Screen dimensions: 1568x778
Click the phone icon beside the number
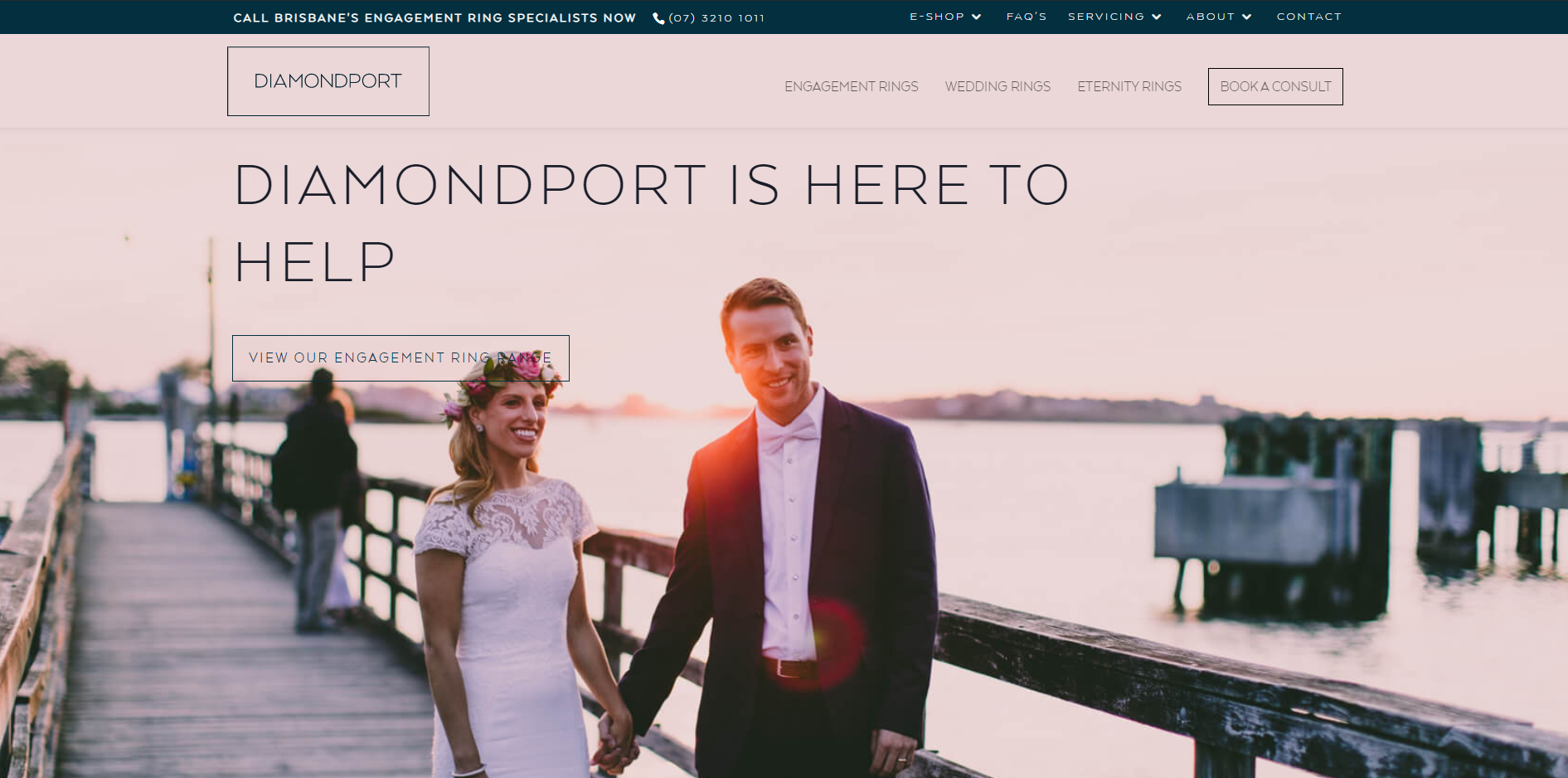coord(658,18)
